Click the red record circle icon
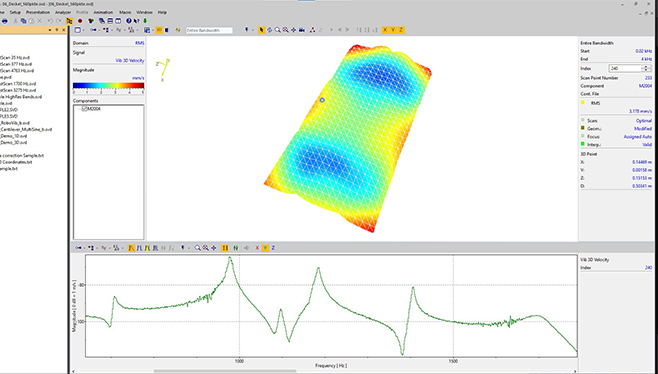Image resolution: width=658 pixels, height=374 pixels. click(x=80, y=21)
